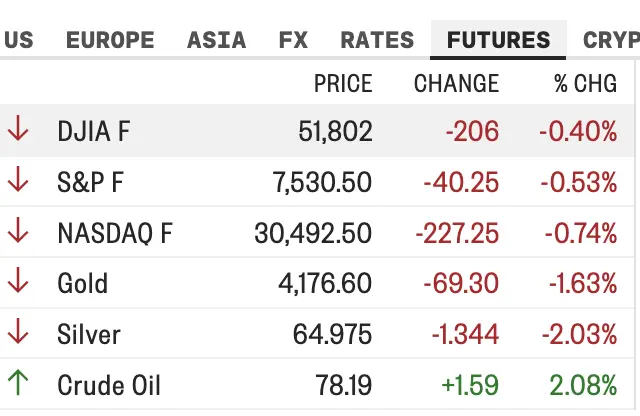Open the Gold futures quote
The image size is (640, 416).
[x=82, y=283]
